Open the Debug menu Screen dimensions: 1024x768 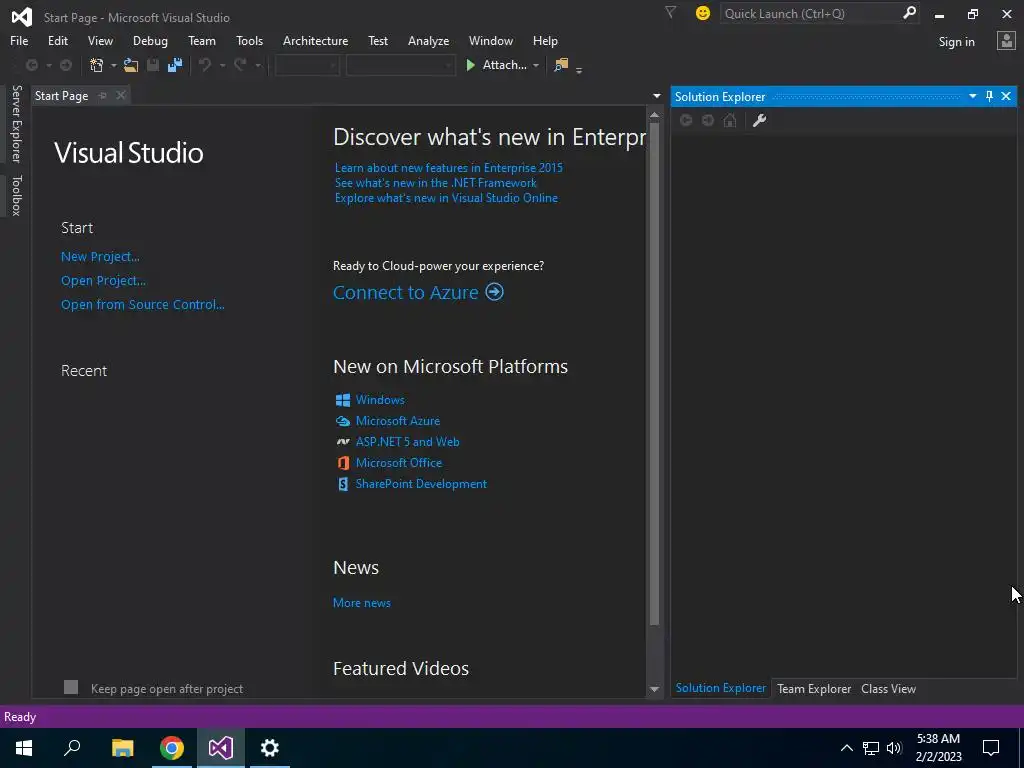(x=150, y=40)
